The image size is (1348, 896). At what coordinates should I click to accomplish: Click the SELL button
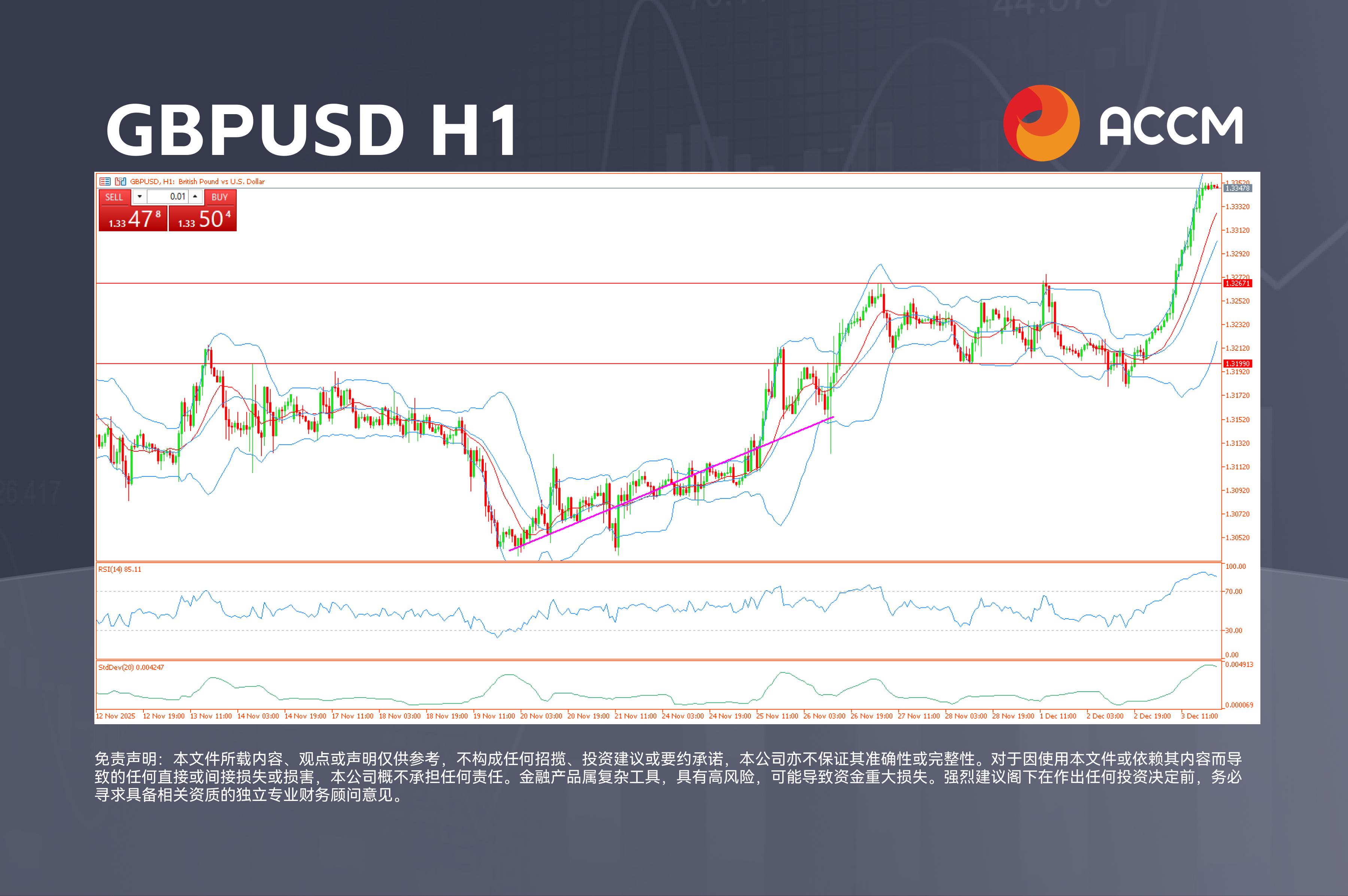pos(114,197)
